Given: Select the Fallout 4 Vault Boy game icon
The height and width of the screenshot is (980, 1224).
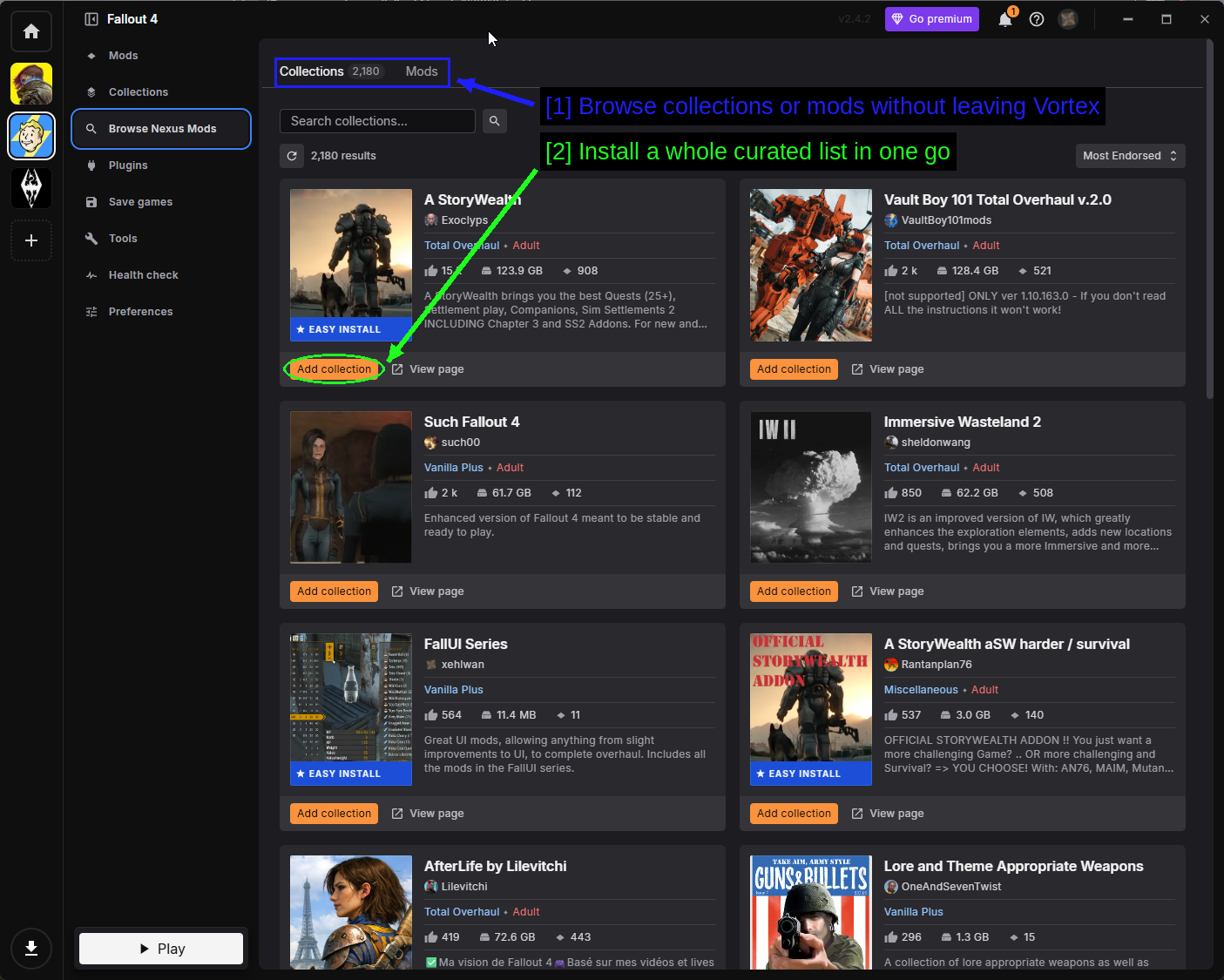Looking at the screenshot, I should pyautogui.click(x=31, y=136).
